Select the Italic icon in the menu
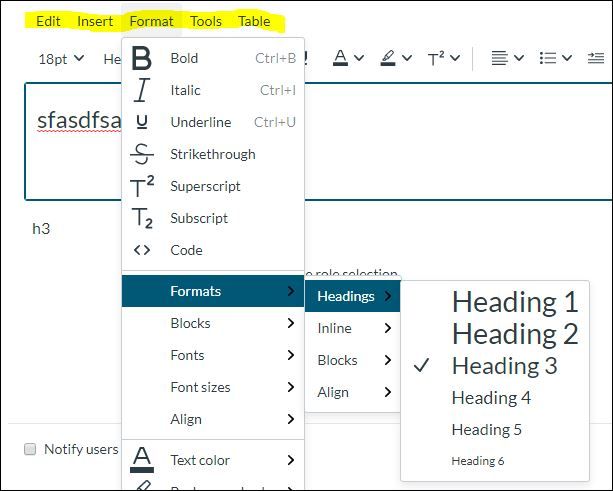613x491 pixels. click(x=142, y=90)
